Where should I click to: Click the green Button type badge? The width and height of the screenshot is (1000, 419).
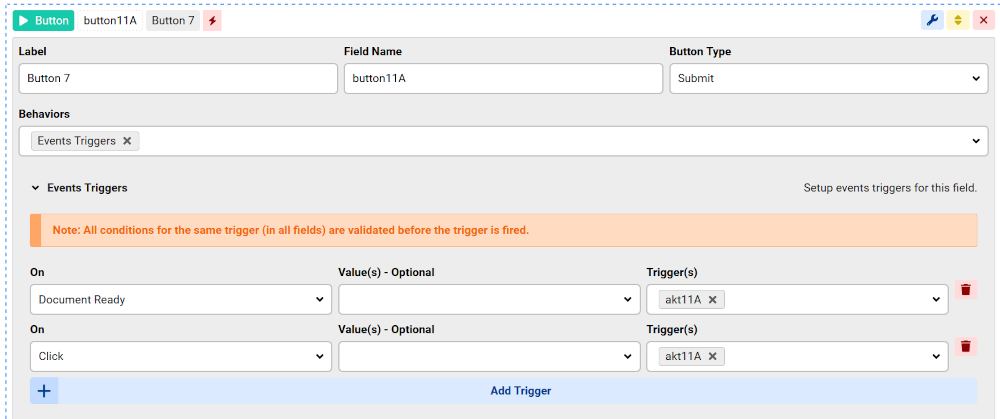click(43, 20)
